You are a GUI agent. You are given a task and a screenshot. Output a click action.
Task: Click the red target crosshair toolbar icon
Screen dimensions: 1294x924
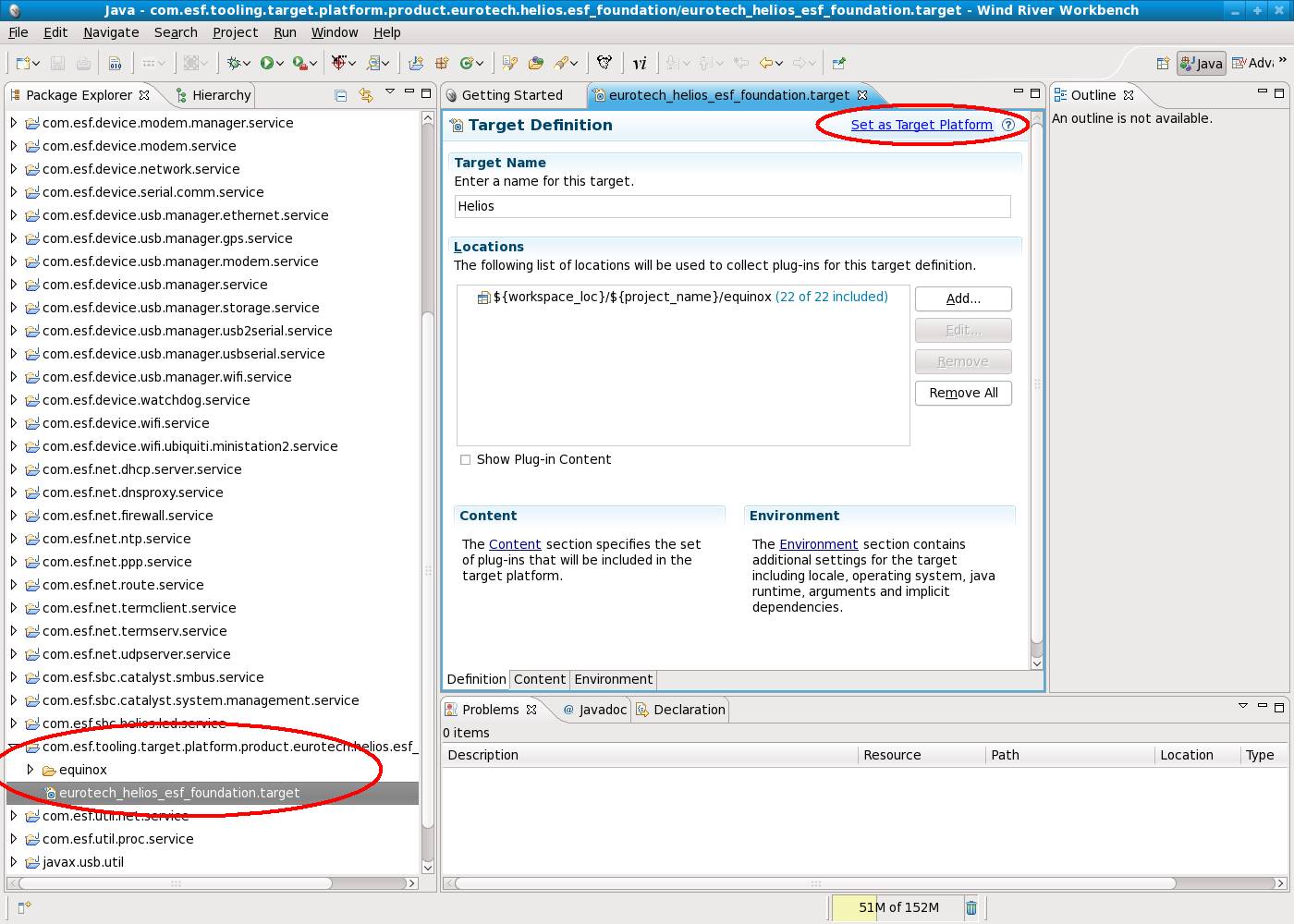(339, 63)
